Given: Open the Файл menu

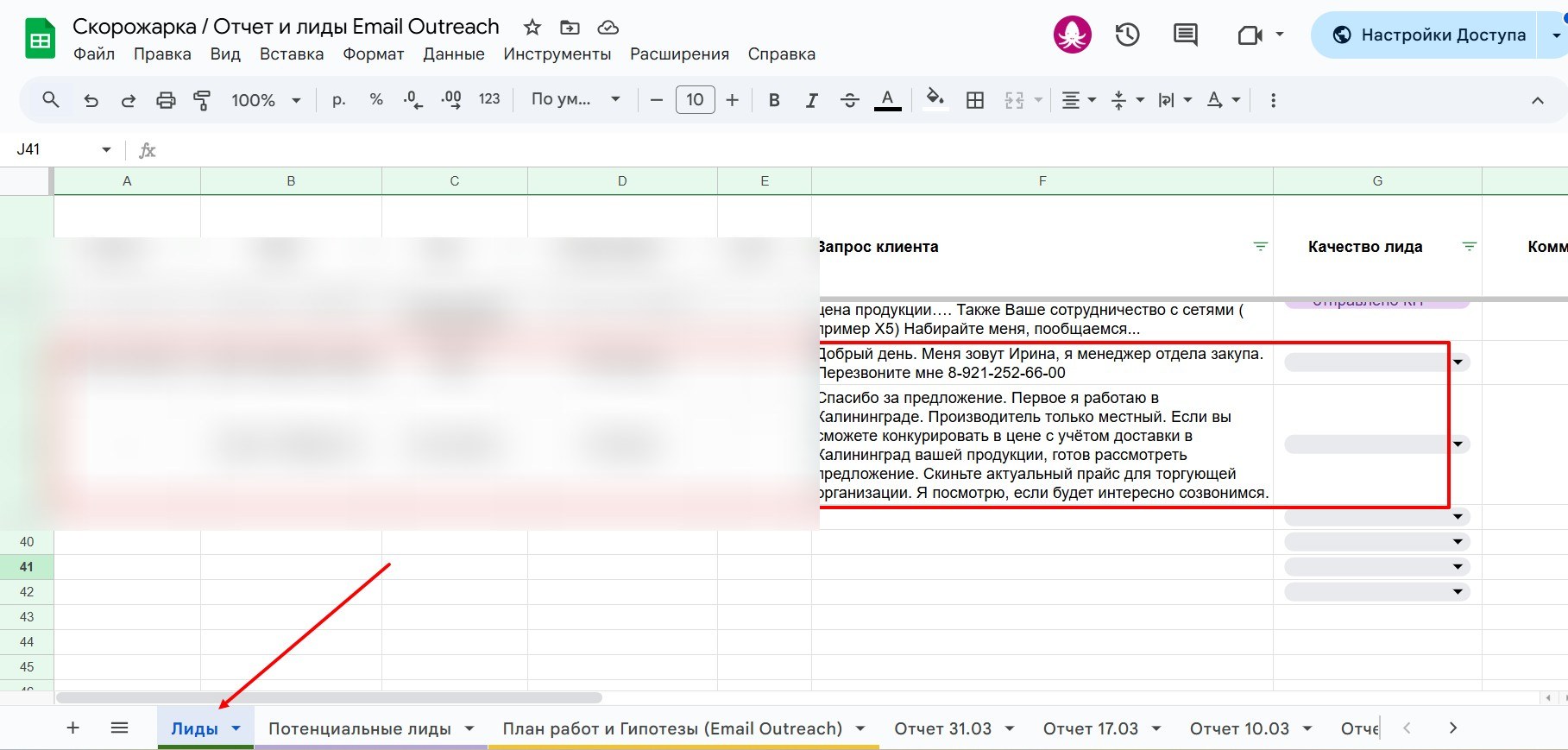Looking at the screenshot, I should point(94,54).
